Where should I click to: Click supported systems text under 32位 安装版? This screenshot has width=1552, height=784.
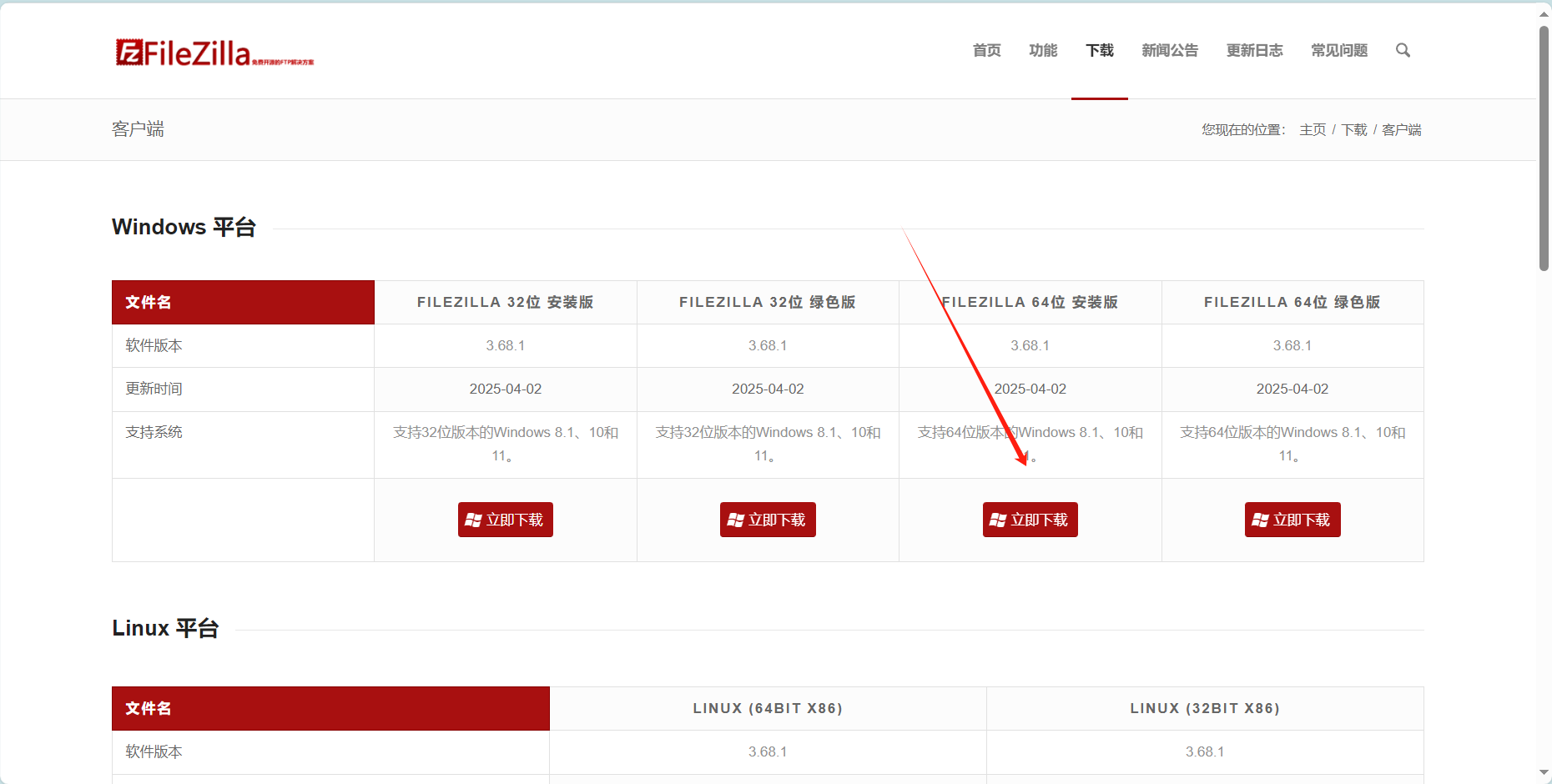tap(506, 444)
